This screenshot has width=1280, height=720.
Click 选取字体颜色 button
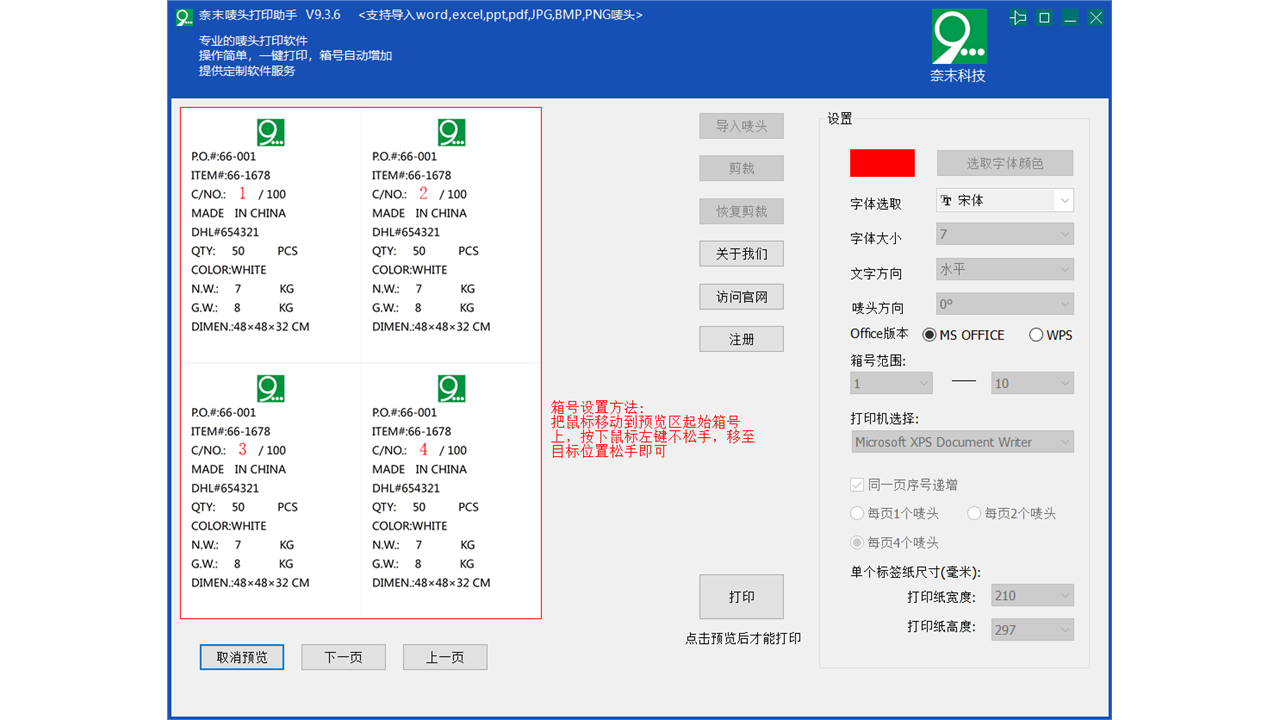click(x=1005, y=163)
